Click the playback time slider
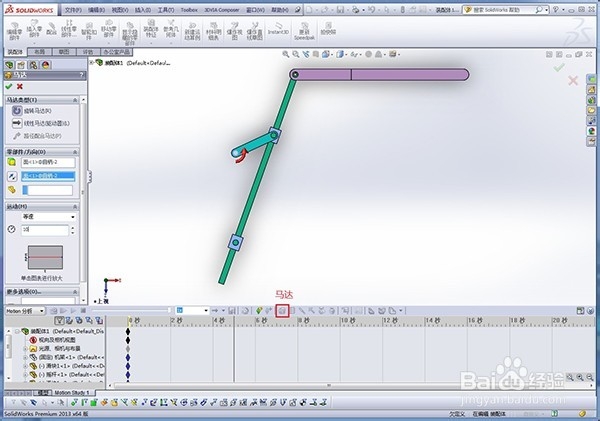Image resolution: width=600 pixels, height=421 pixels. [131, 310]
